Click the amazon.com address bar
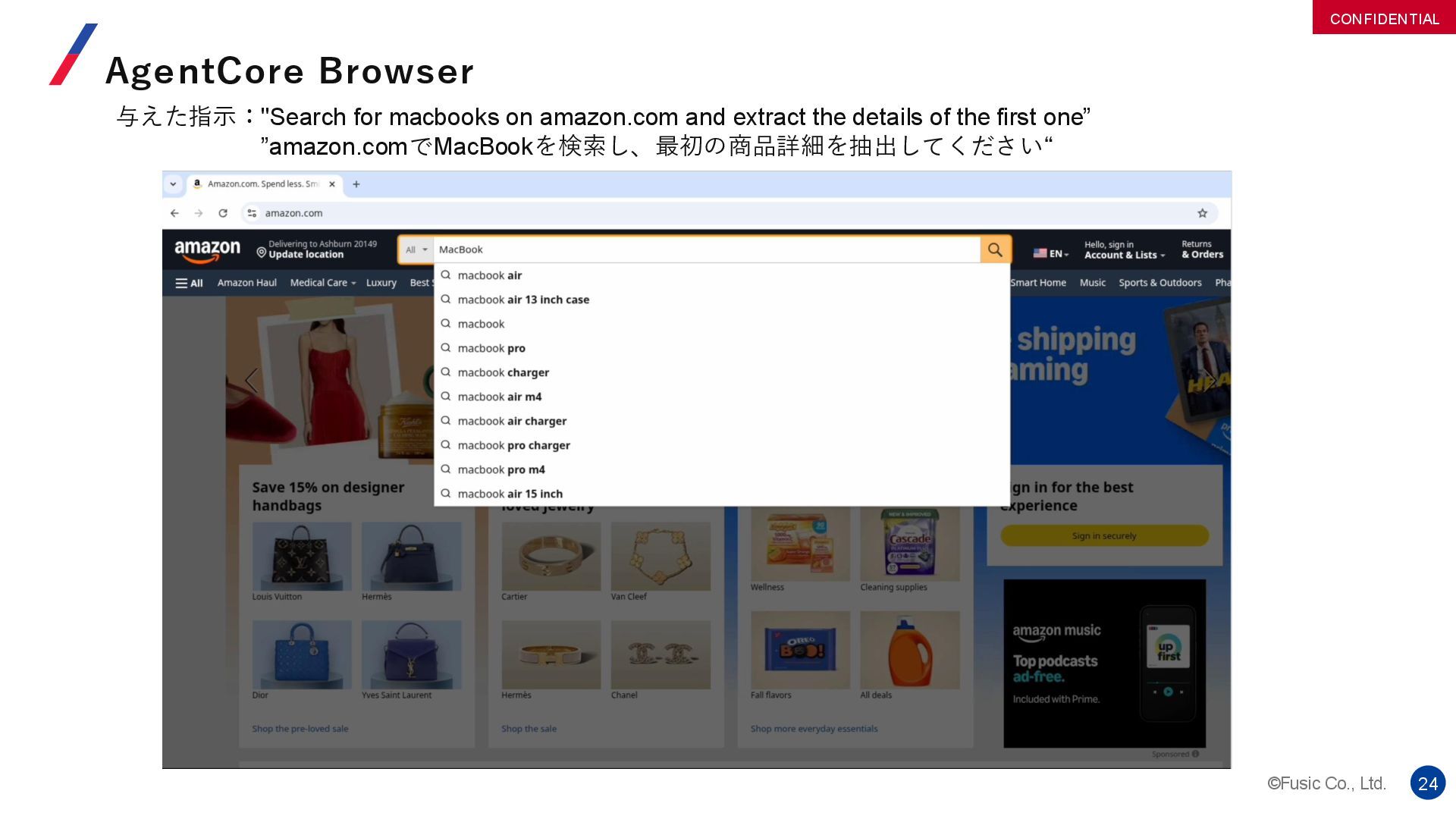The image size is (1456, 819). coord(728,213)
